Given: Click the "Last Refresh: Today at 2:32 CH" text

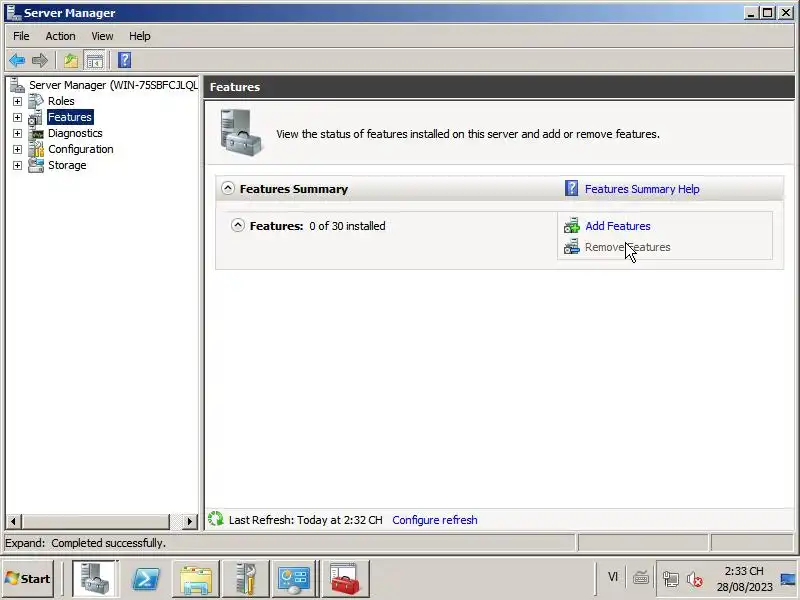Looking at the screenshot, I should click(x=305, y=520).
